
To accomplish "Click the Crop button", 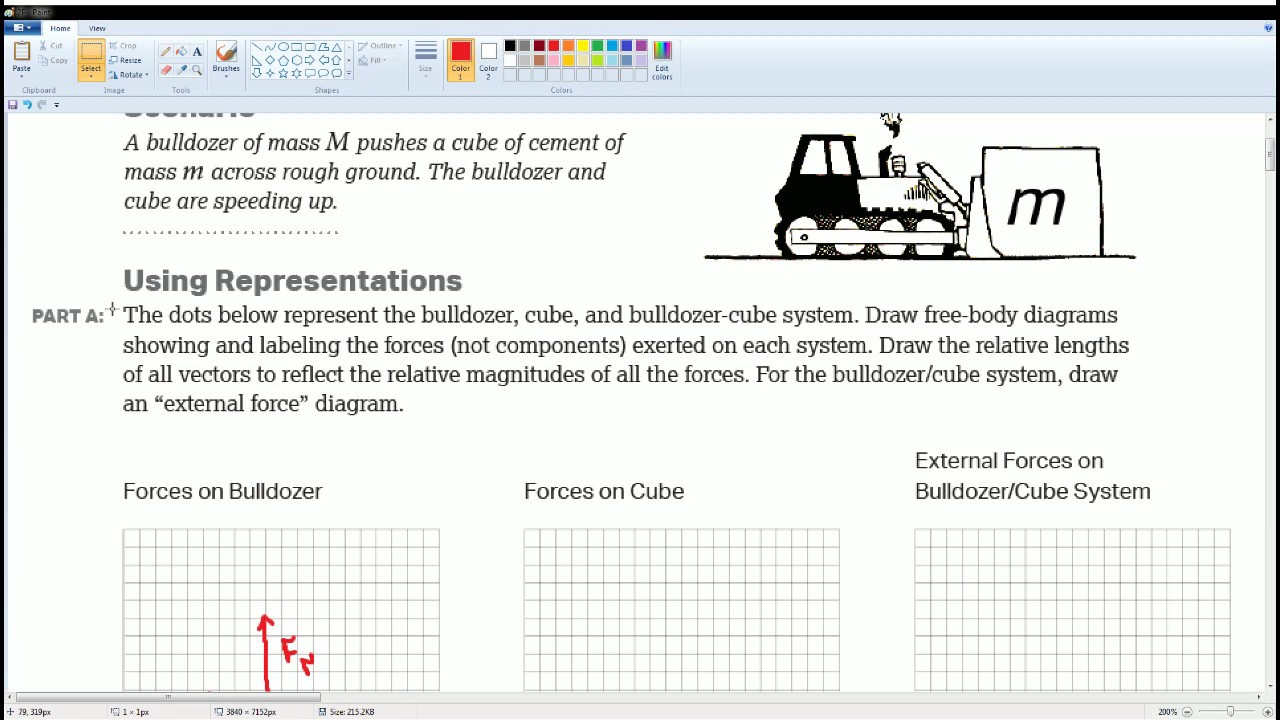I will (x=123, y=46).
